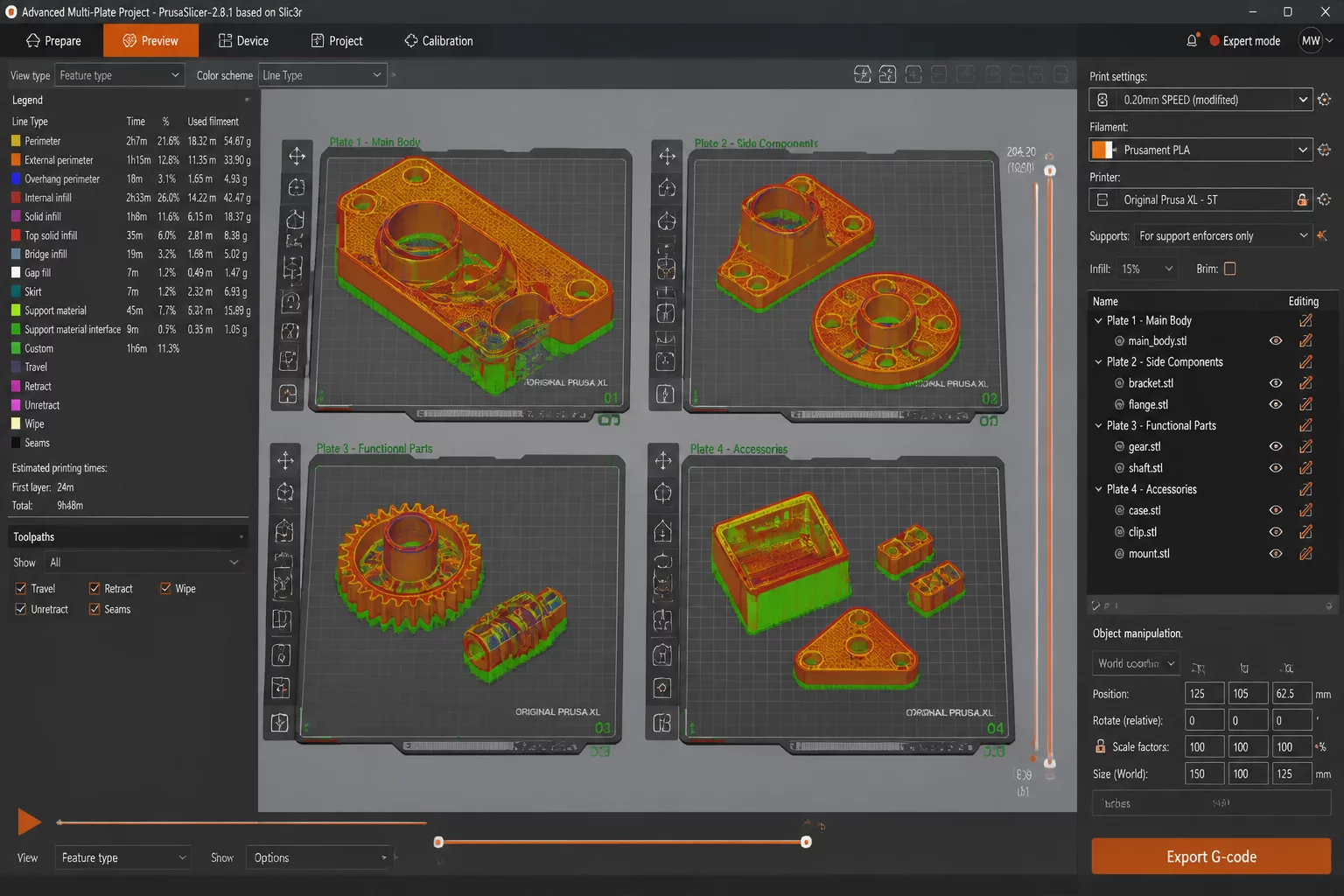The image size is (1344, 896).
Task: Switch to the Prepare tab
Action: [53, 41]
